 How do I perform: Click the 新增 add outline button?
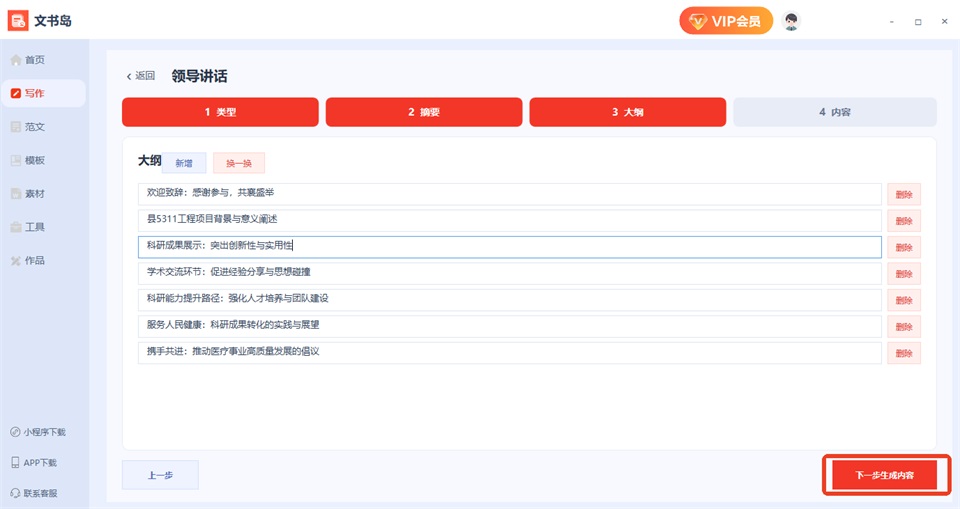click(x=184, y=164)
